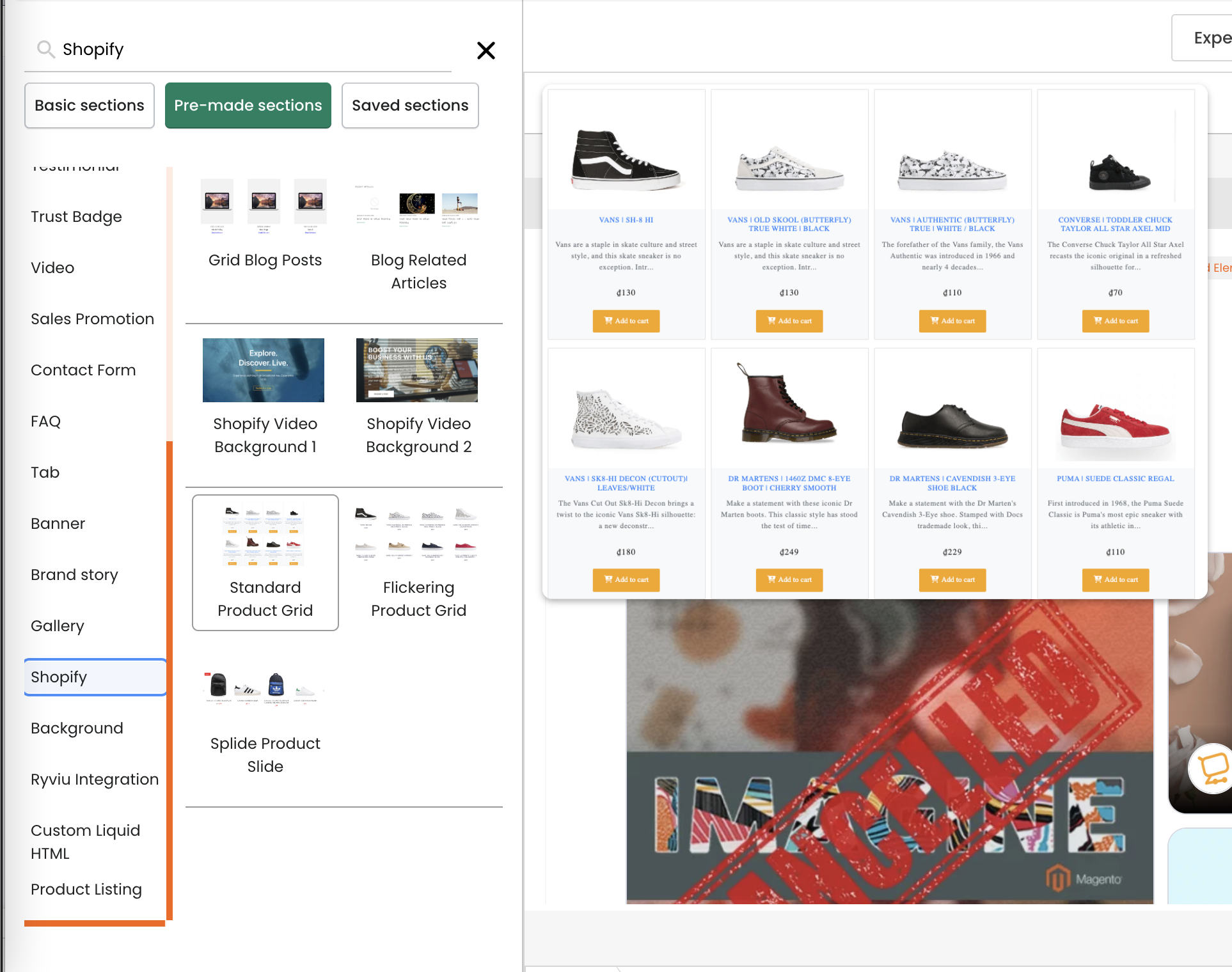Select Trust Badge category
Image resolution: width=1232 pixels, height=972 pixels.
[x=76, y=217]
